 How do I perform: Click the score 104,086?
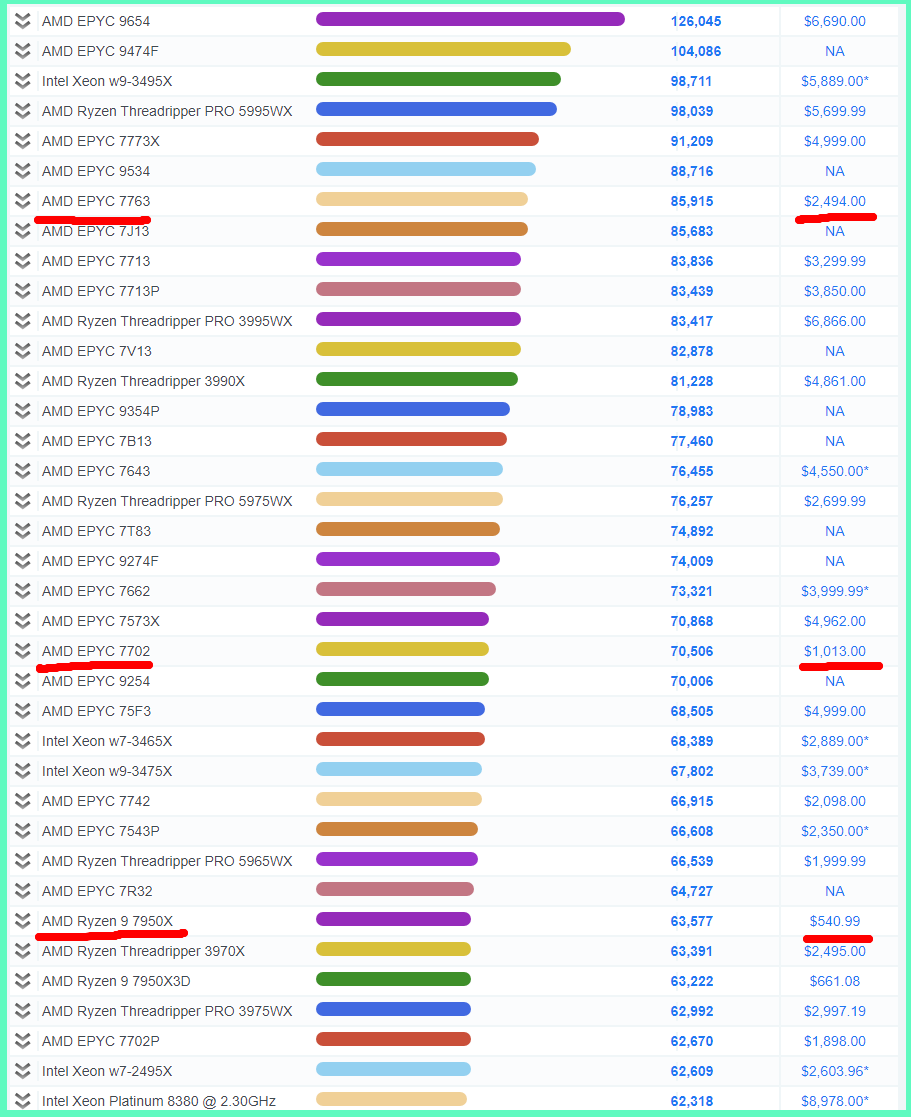pos(696,51)
